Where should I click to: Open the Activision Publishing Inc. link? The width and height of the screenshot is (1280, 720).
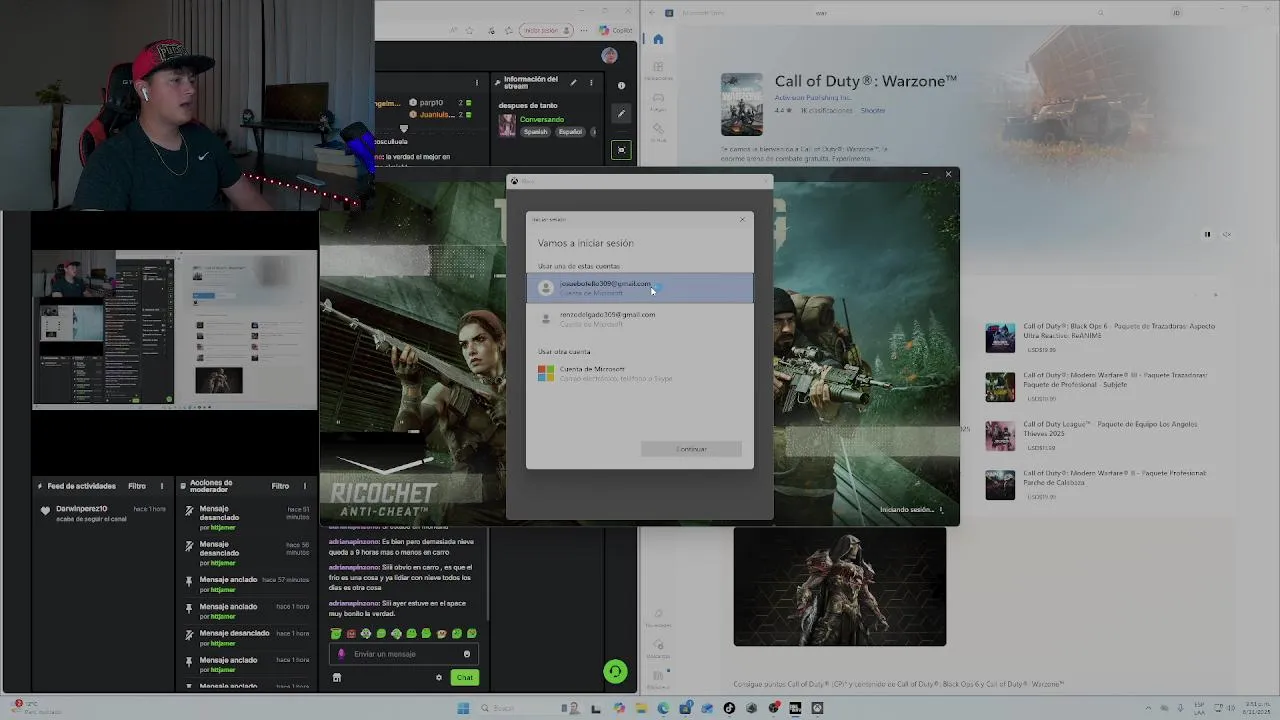(x=814, y=98)
